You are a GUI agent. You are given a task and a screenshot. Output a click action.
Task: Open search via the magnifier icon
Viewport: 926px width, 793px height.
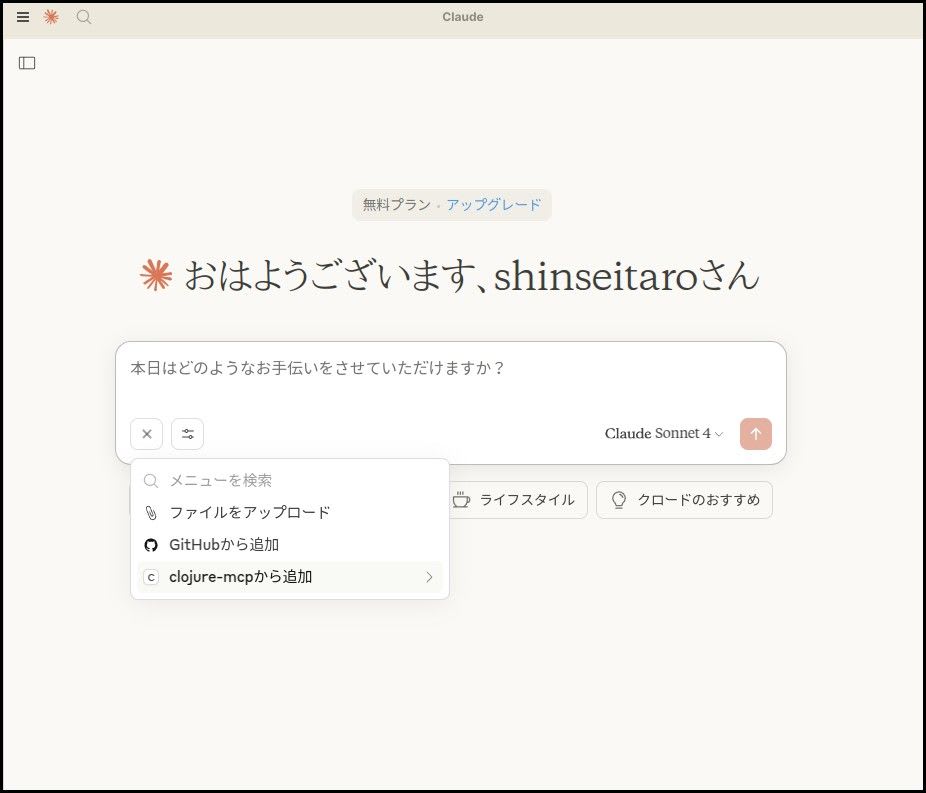(84, 17)
